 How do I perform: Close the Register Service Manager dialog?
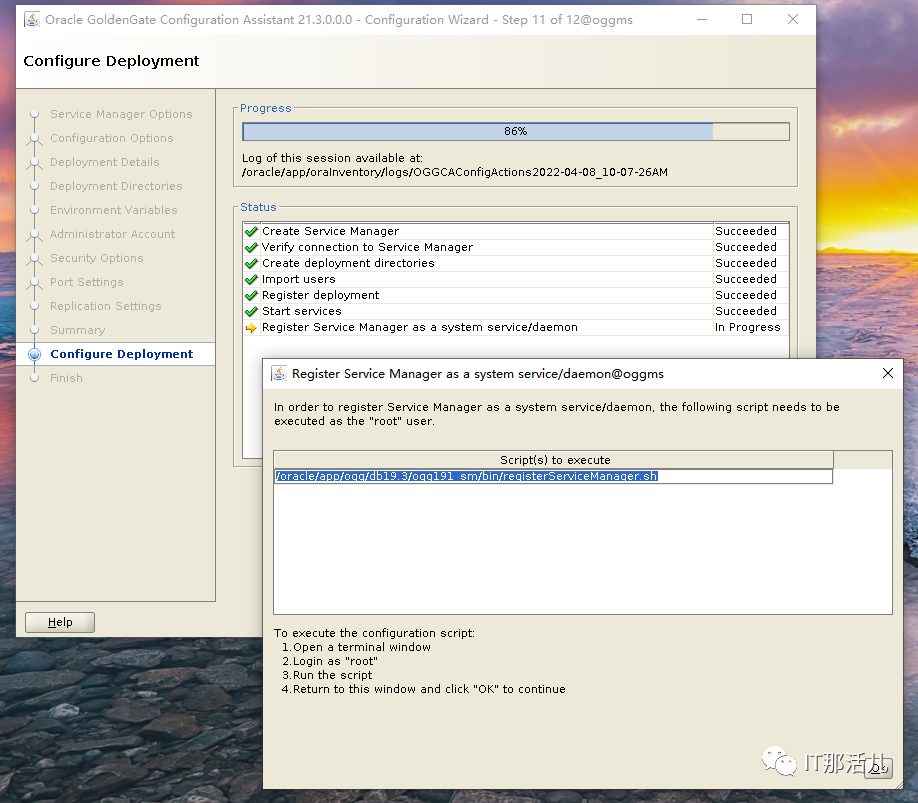(888, 373)
